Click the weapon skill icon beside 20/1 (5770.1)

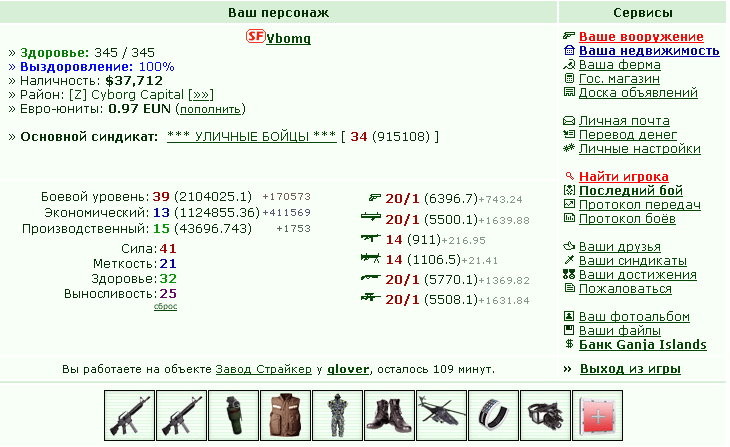point(371,278)
